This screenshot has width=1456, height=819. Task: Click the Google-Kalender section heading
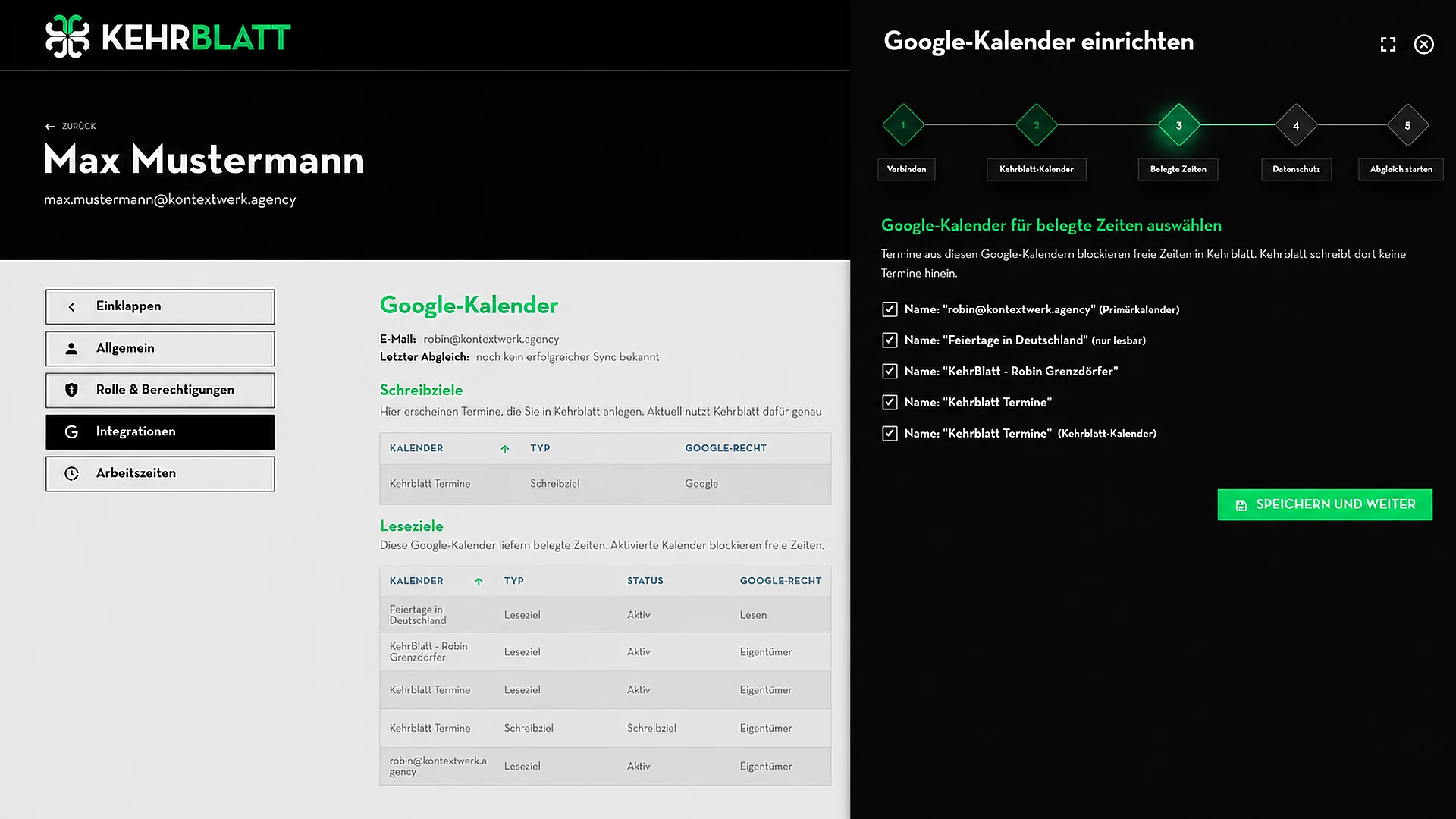pos(469,306)
